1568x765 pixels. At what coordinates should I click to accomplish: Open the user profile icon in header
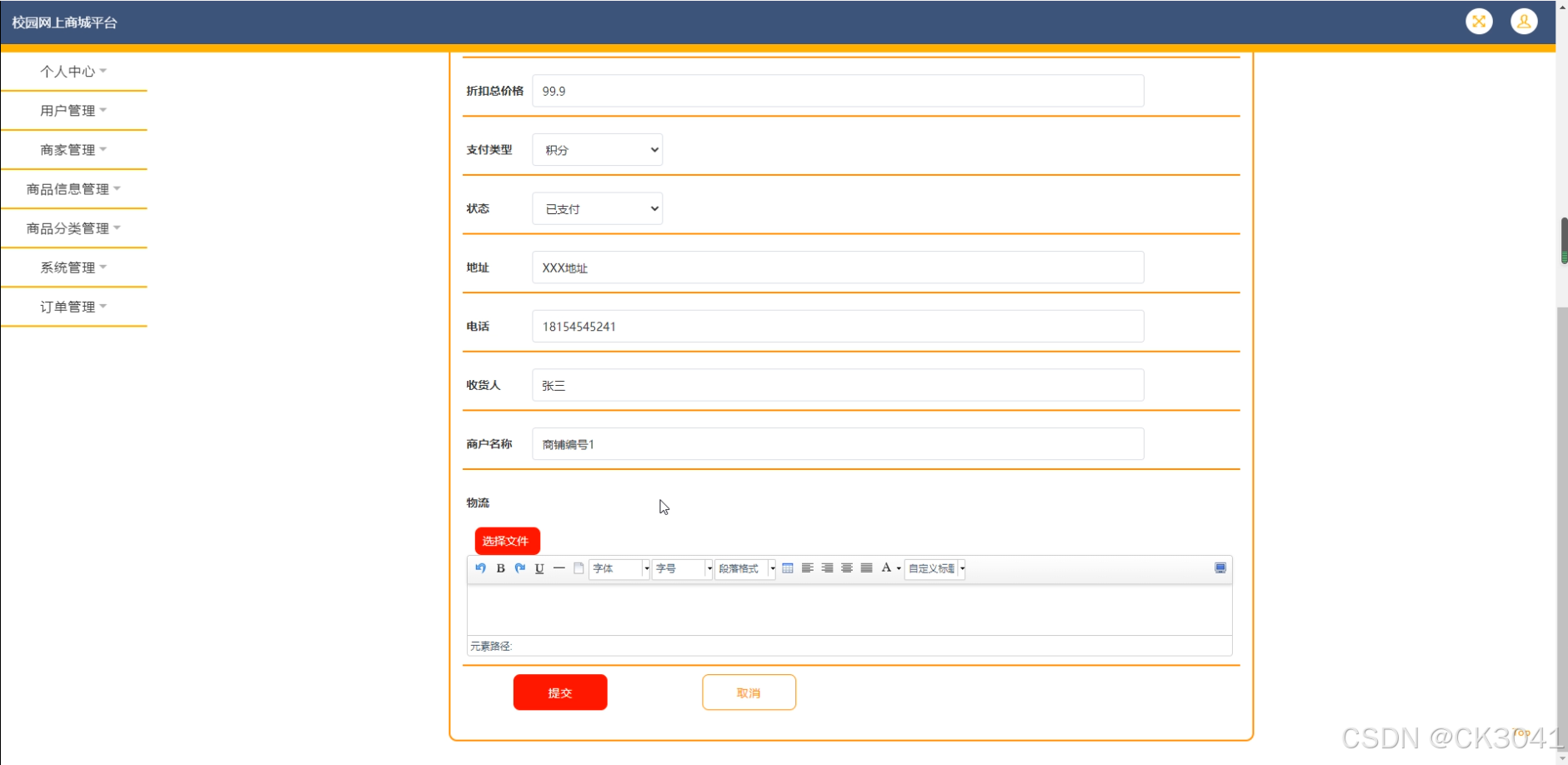1524,22
